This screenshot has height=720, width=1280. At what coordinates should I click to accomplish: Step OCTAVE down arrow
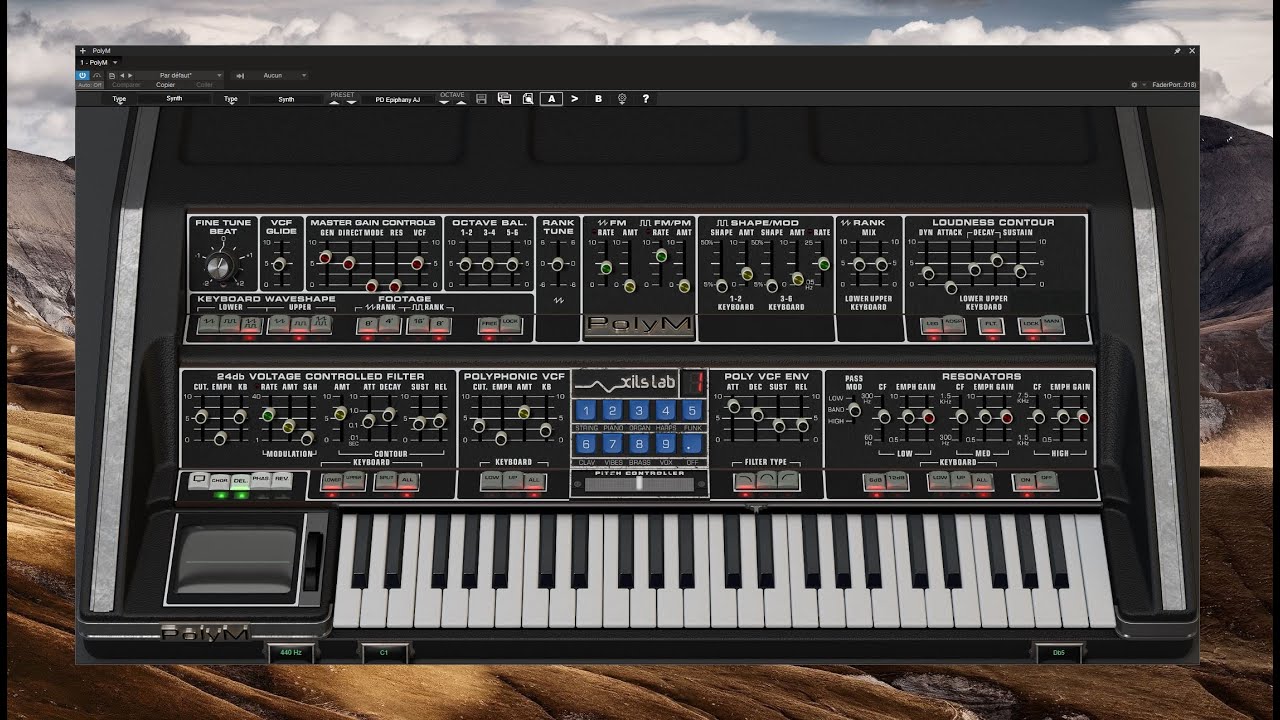[446, 101]
